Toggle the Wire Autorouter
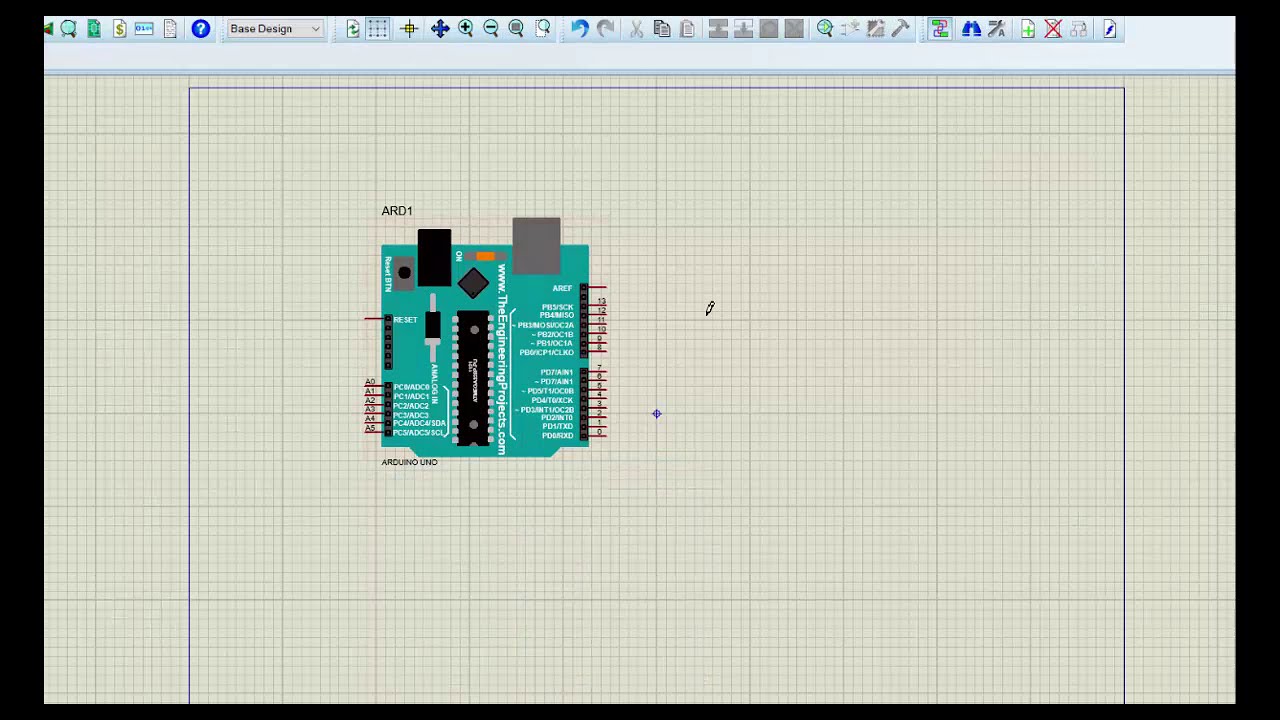Screen dimensions: 1280x720 (x=939, y=29)
